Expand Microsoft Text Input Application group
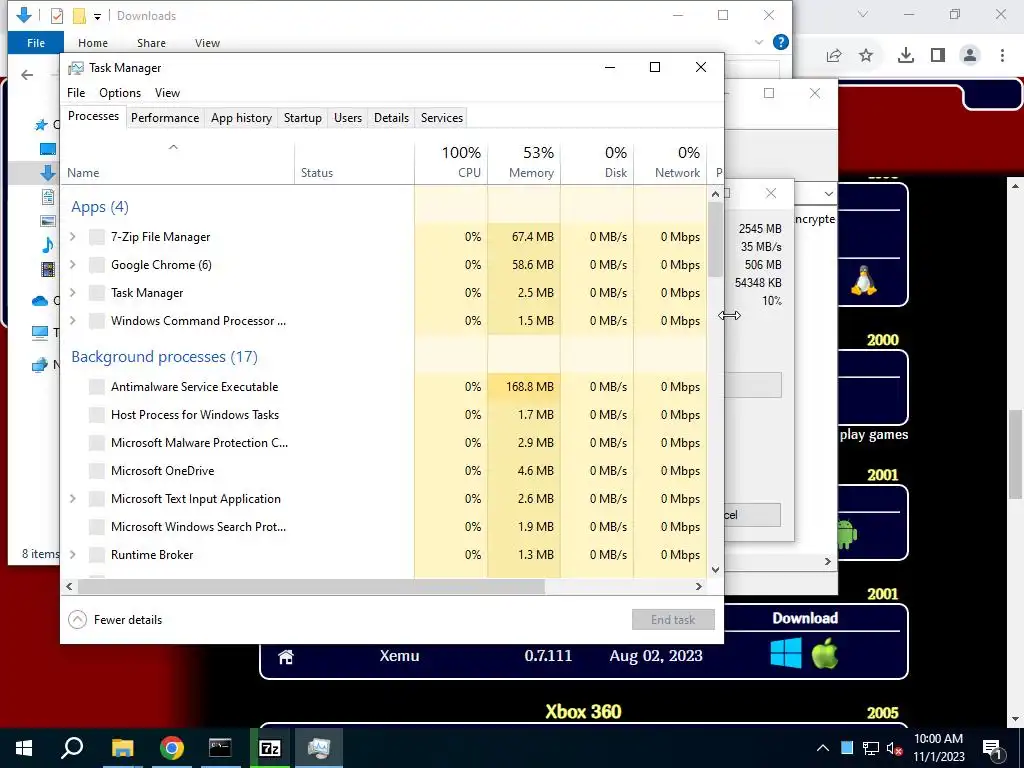Image resolution: width=1024 pixels, height=768 pixels. tap(72, 499)
